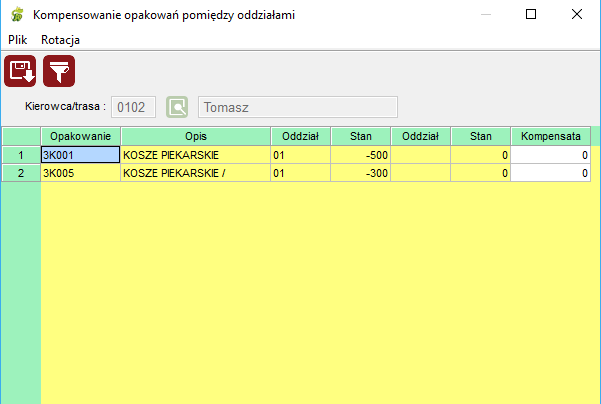Click the Kierowca/trasa code field 0102
Screen dimensions: 601x404
[133, 107]
